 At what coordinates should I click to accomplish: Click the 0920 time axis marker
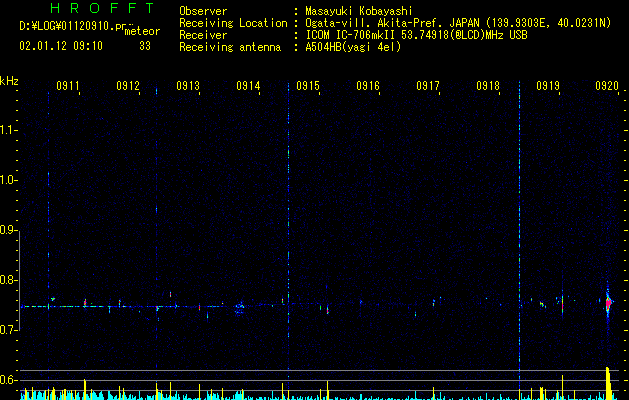pos(607,86)
